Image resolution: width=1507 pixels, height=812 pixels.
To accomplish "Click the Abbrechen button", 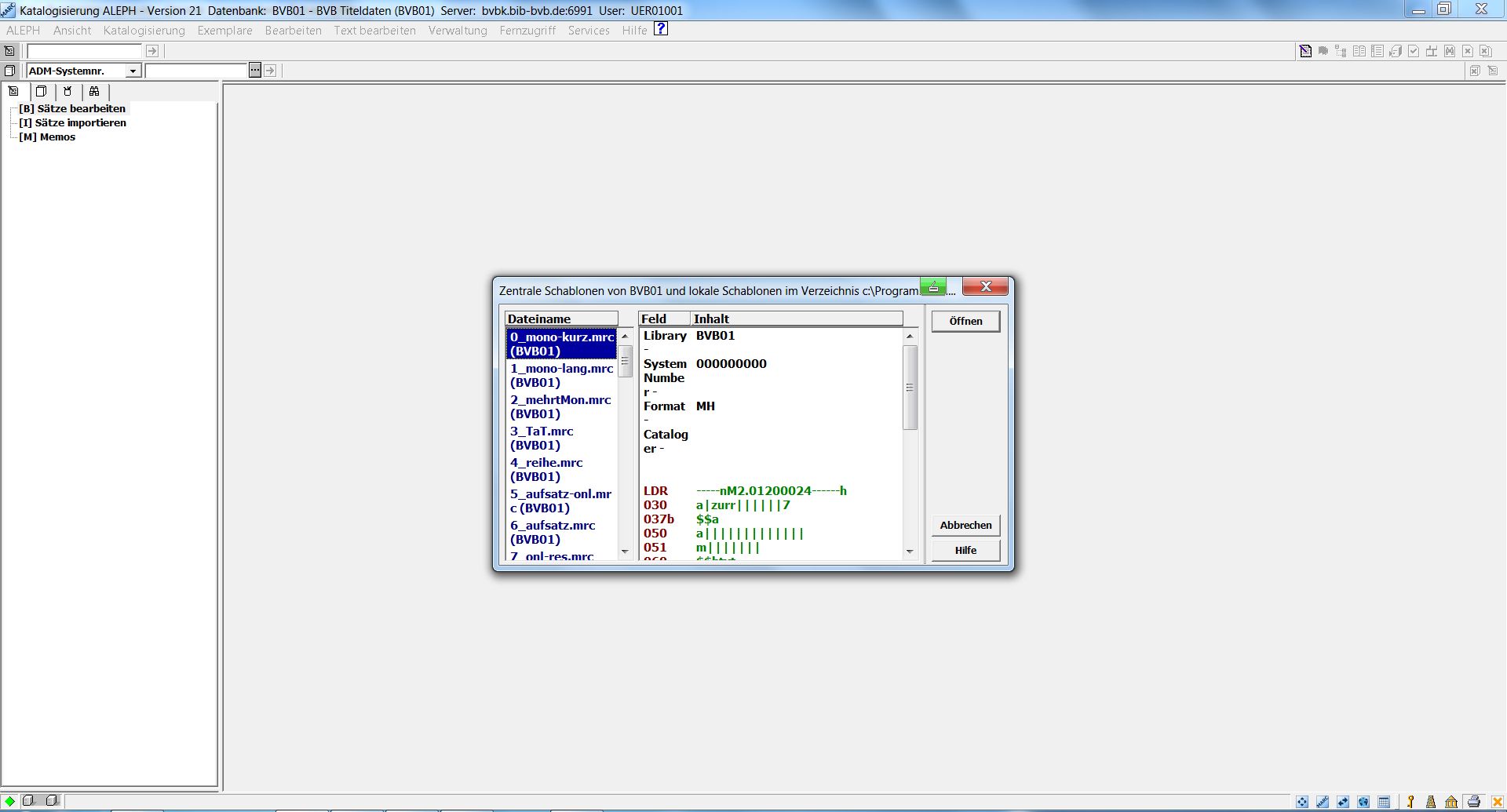I will point(965,525).
